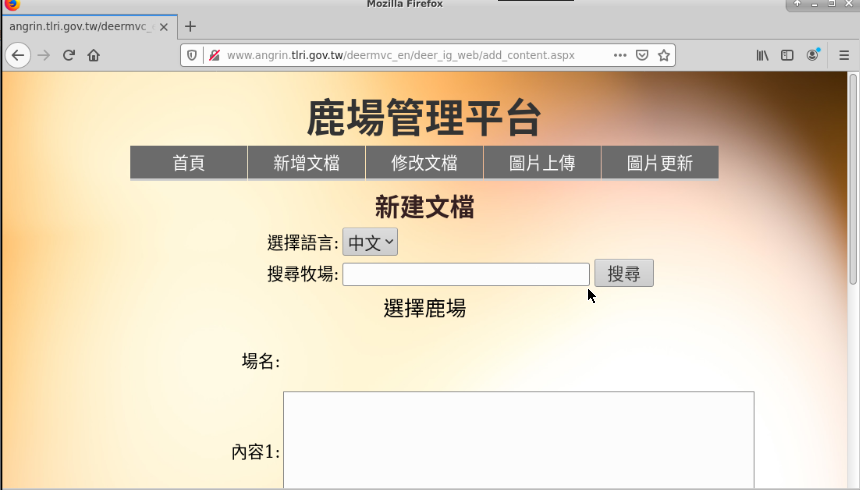Click the 新建文檔 title text
Image resolution: width=860 pixels, height=490 pixels.
pos(425,207)
